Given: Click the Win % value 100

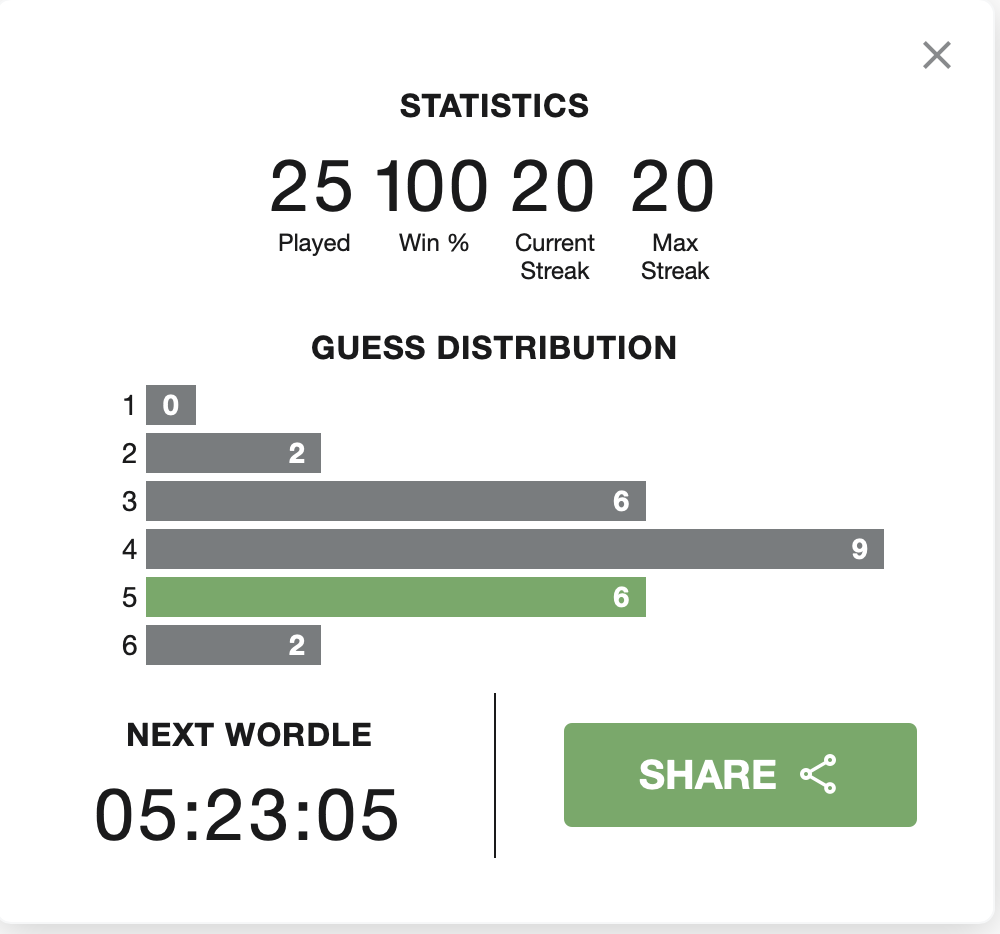Looking at the screenshot, I should [432, 187].
